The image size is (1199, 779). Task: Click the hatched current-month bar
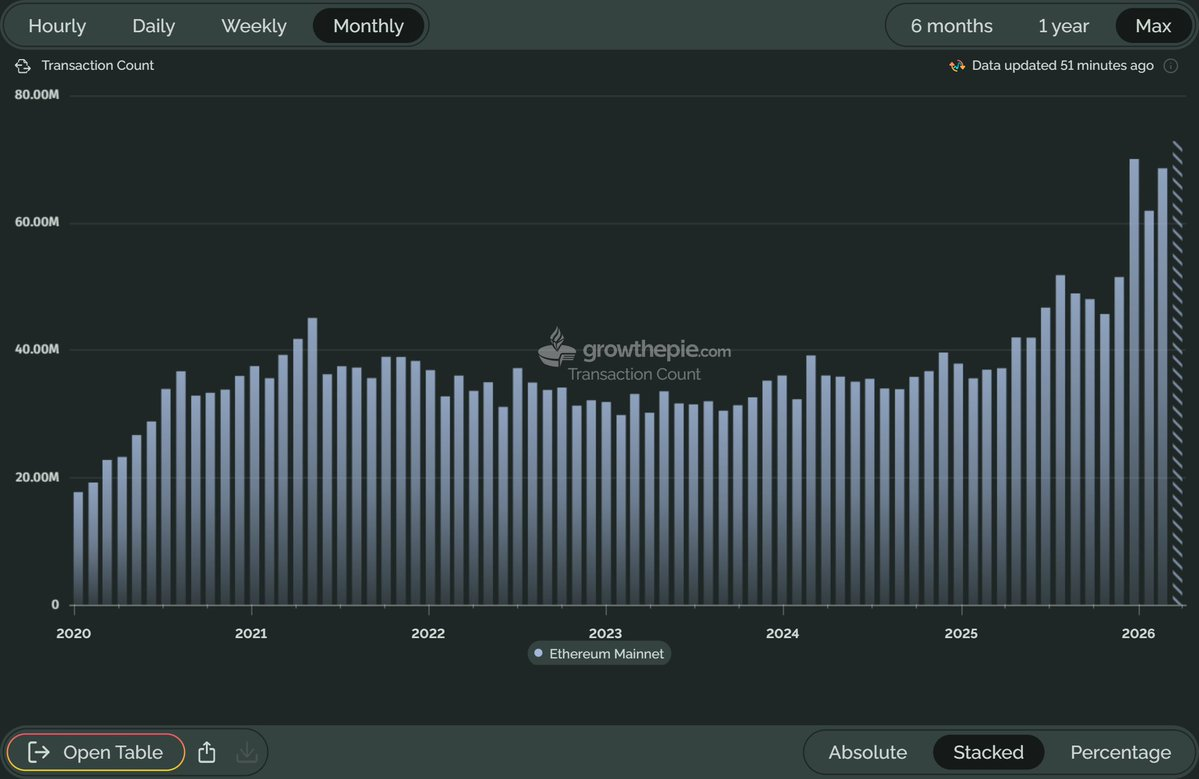tap(1178, 373)
